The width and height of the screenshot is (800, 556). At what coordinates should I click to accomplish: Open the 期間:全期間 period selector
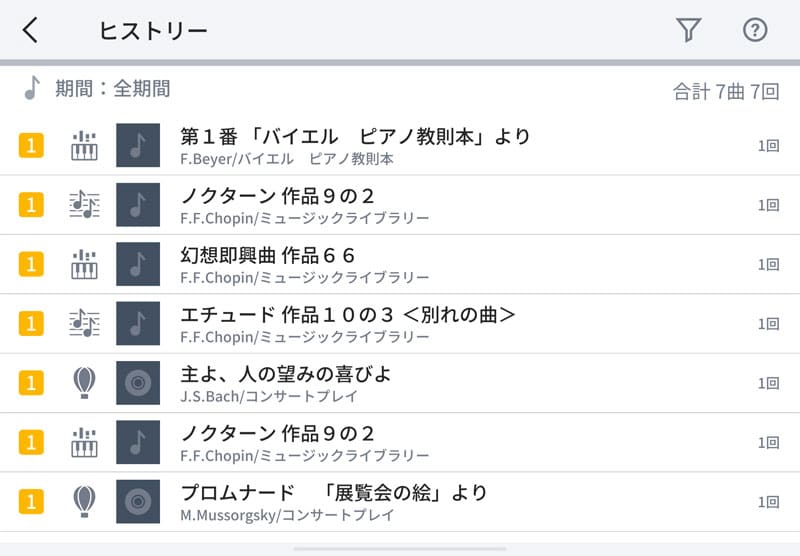pyautogui.click(x=112, y=89)
